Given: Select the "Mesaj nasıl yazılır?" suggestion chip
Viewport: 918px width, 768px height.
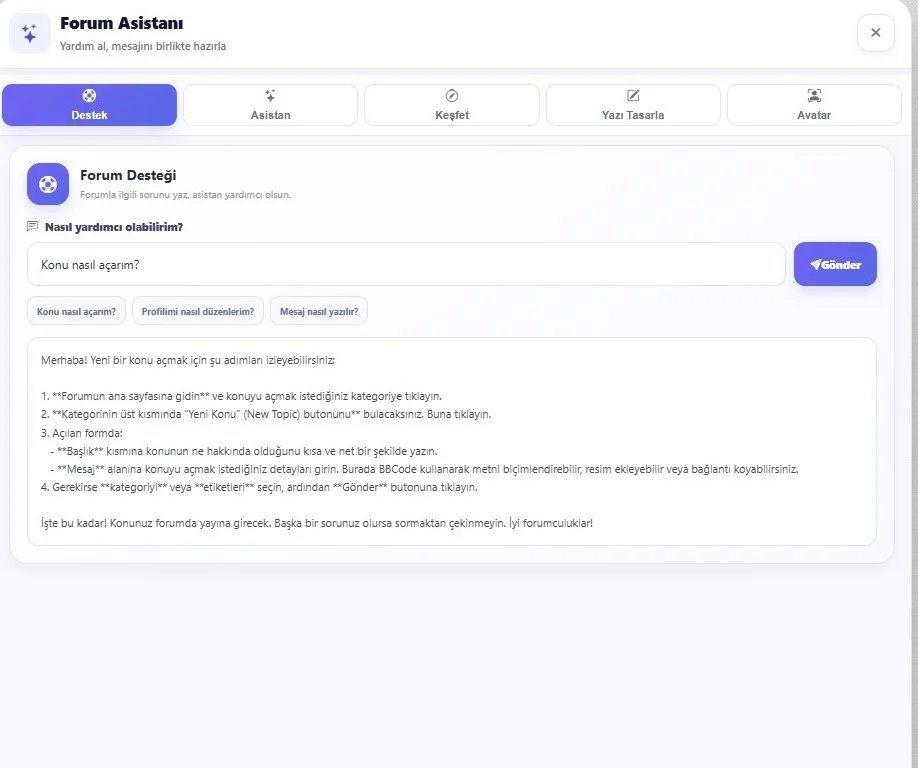Looking at the screenshot, I should 319,311.
